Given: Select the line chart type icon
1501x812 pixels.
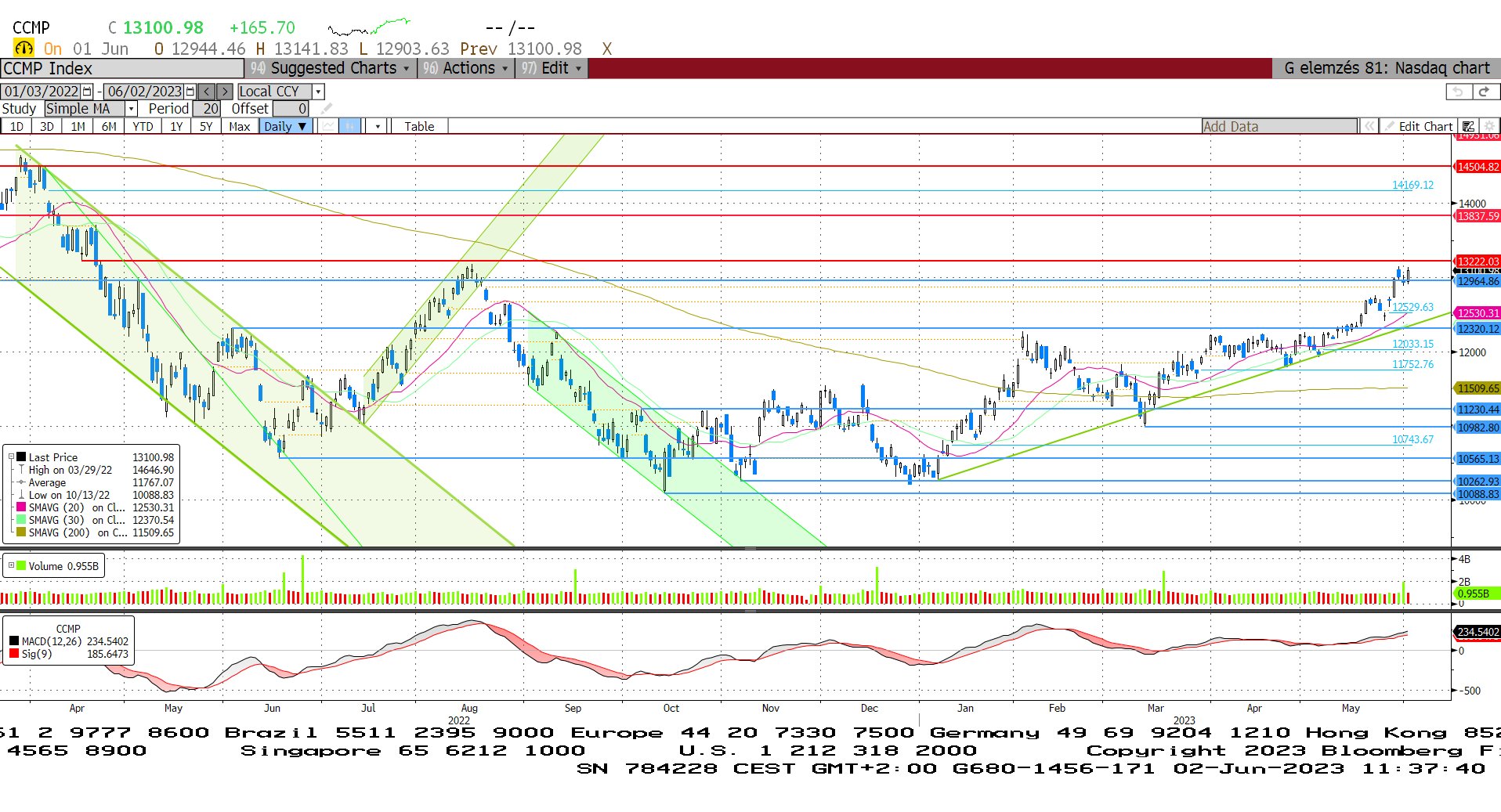Looking at the screenshot, I should (329, 126).
